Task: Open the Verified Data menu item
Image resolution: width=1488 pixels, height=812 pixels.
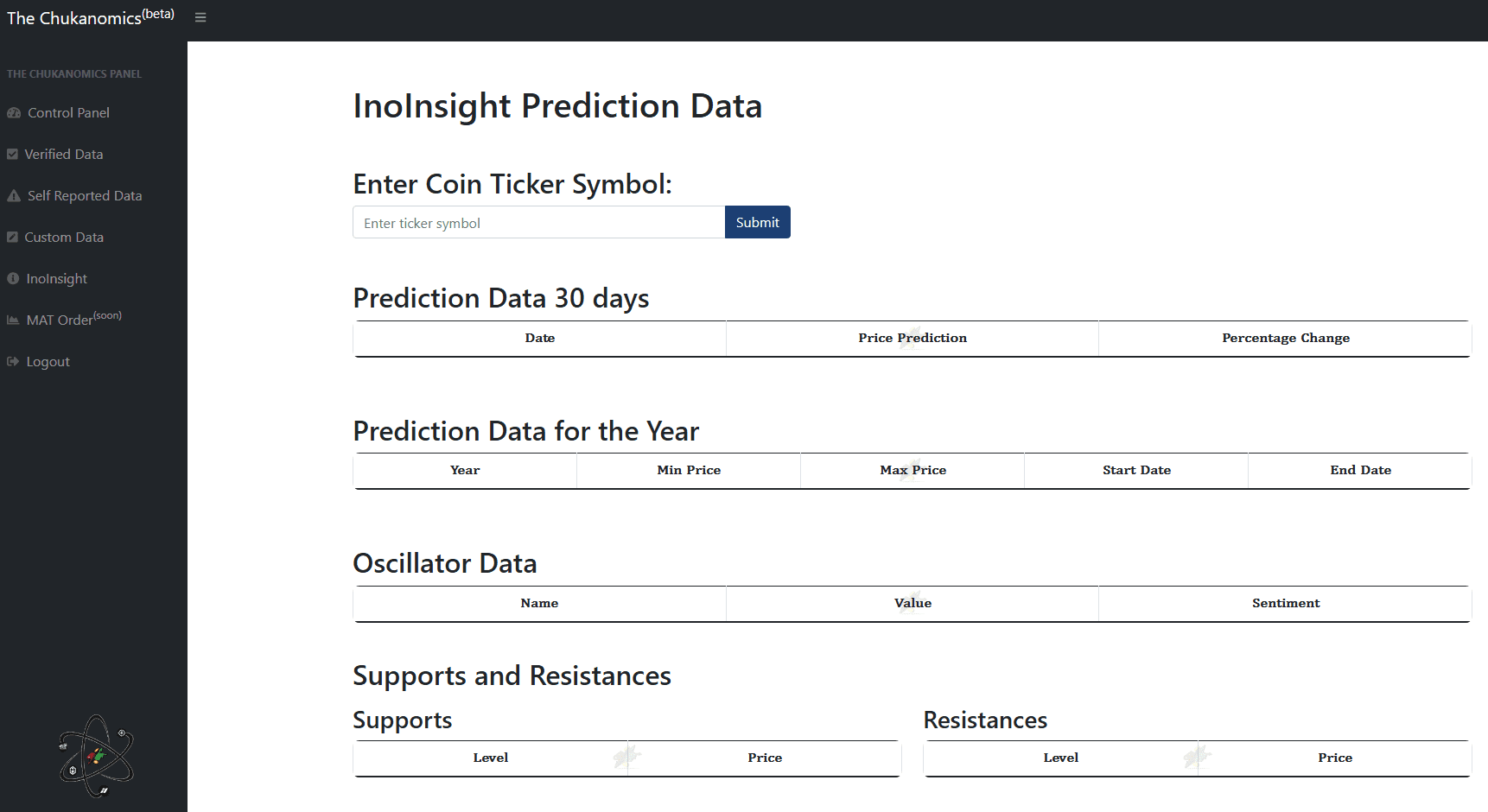Action: click(x=64, y=155)
